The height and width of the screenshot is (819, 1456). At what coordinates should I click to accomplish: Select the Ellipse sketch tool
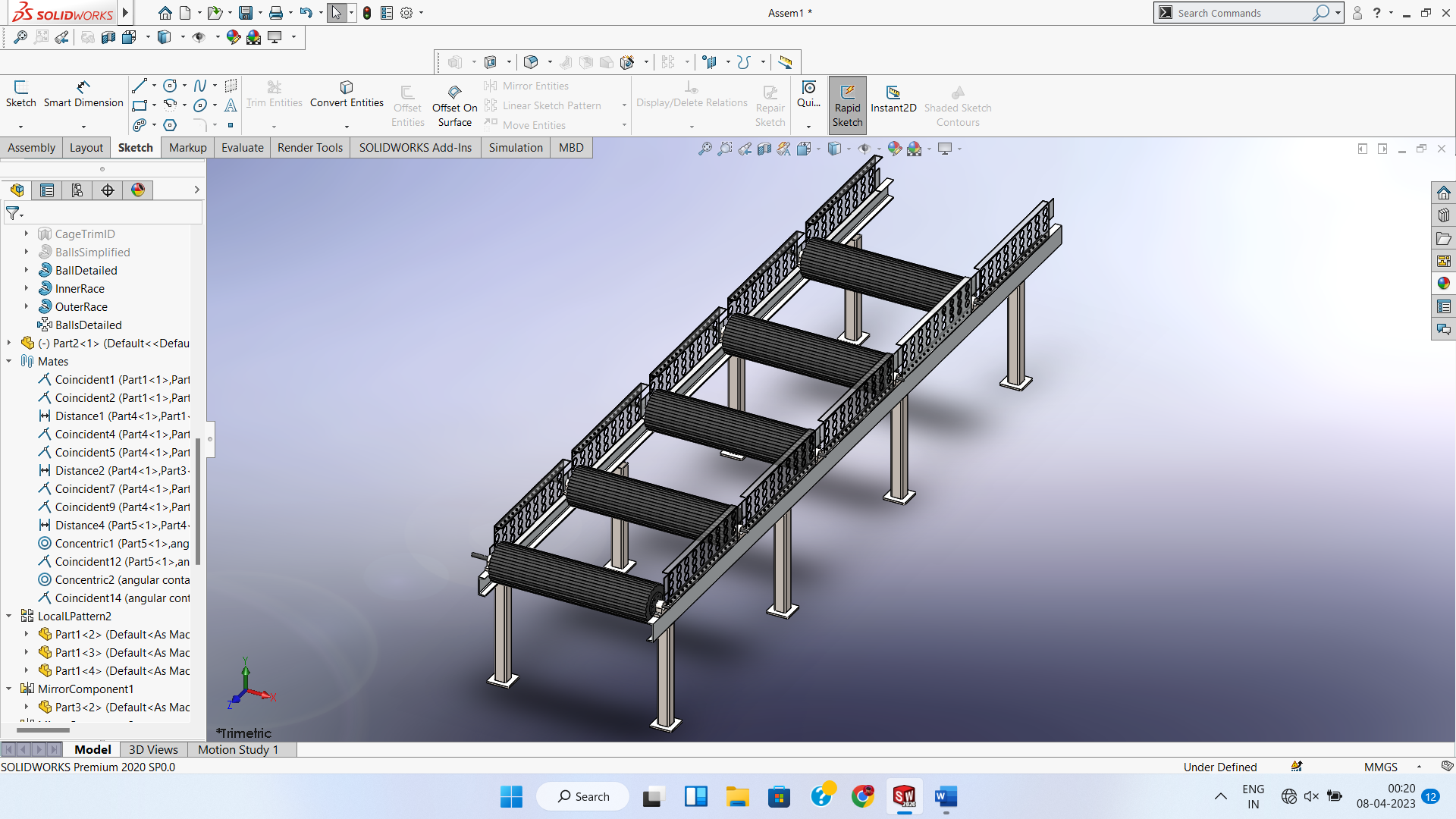pyautogui.click(x=200, y=105)
